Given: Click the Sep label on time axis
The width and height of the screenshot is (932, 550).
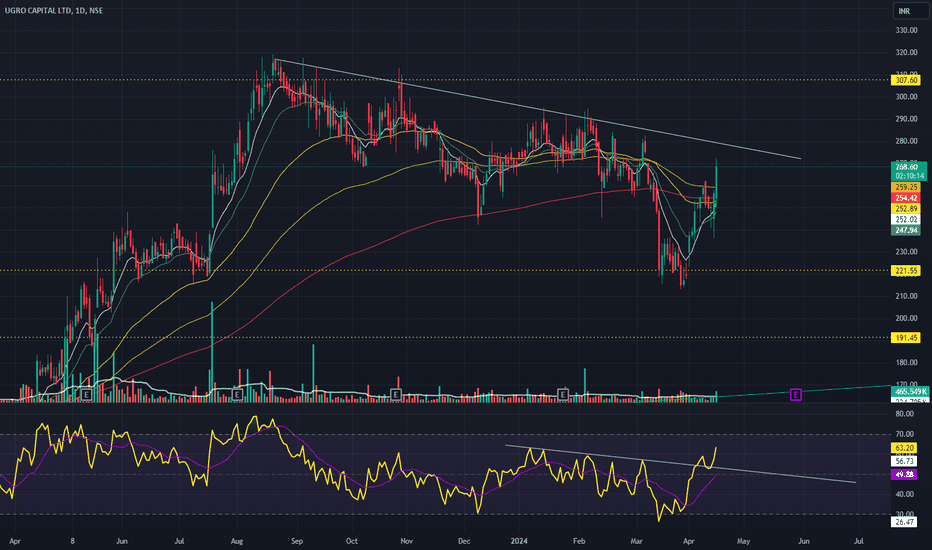Looking at the screenshot, I should [297, 541].
